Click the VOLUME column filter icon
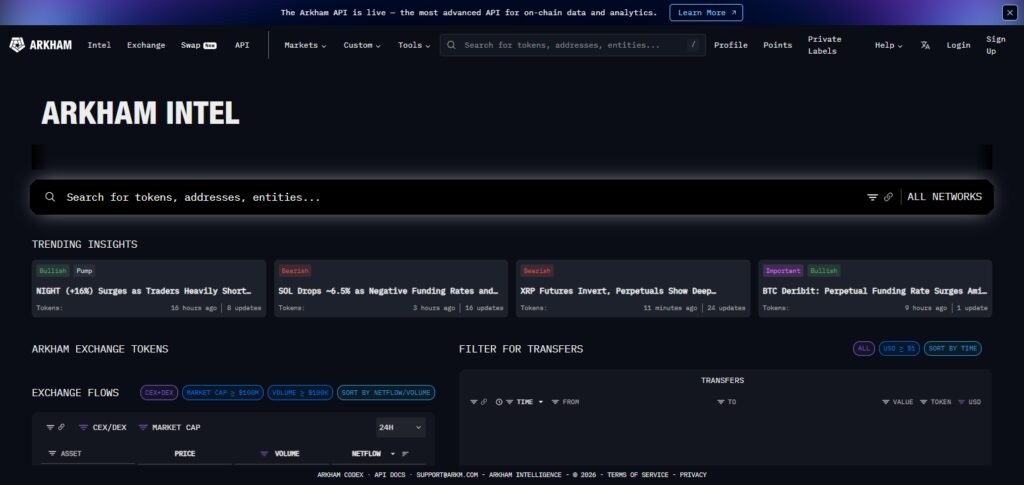 (264, 454)
